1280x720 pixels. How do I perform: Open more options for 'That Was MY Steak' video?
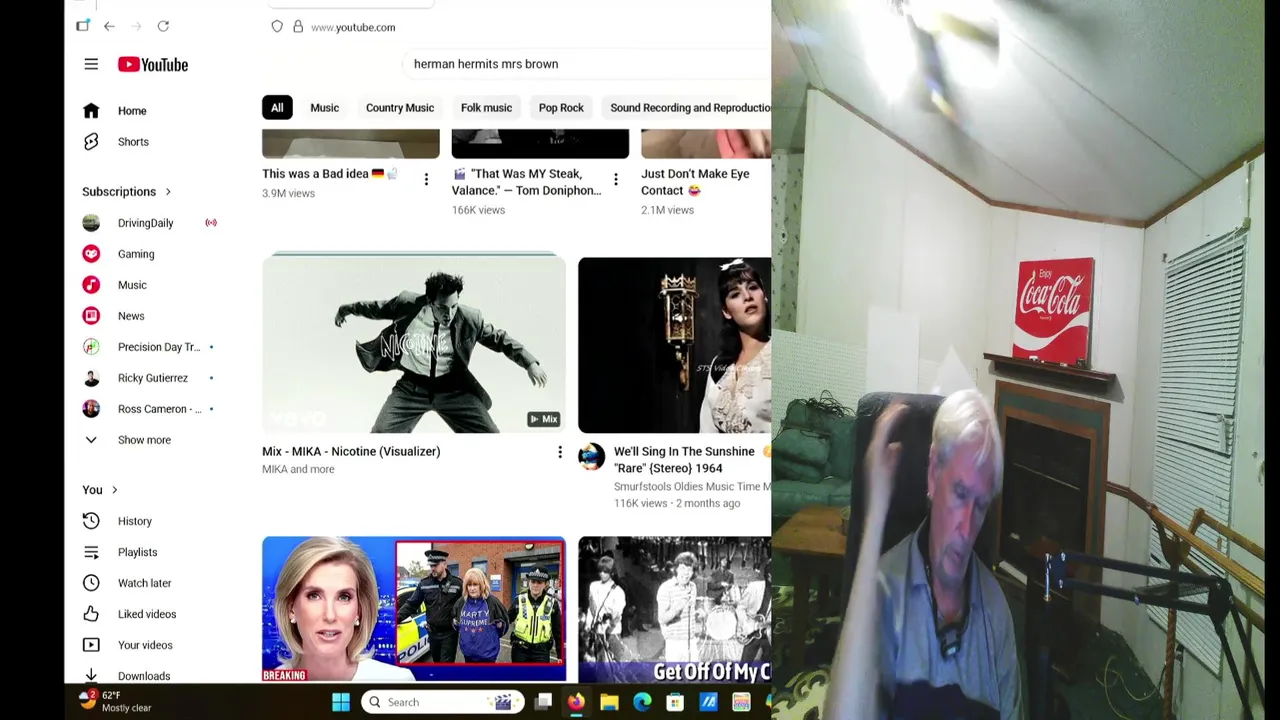[616, 179]
